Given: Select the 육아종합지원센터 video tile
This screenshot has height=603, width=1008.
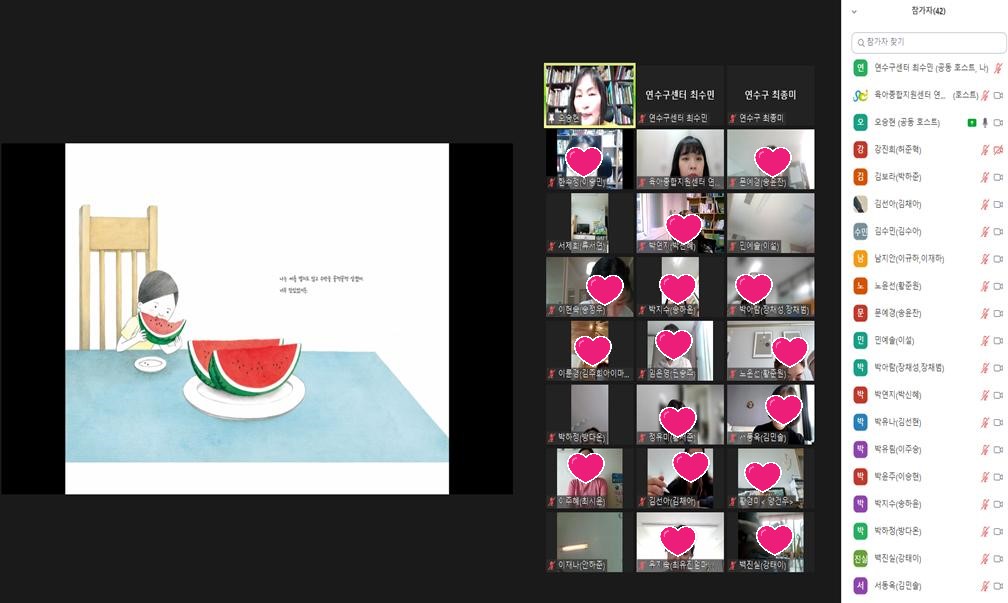Looking at the screenshot, I should pyautogui.click(x=680, y=159).
